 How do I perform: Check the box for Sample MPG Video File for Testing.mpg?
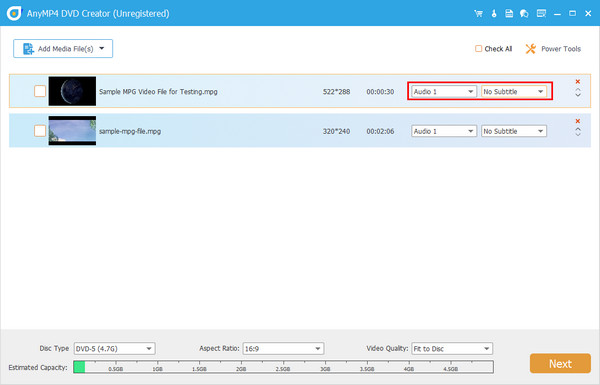[40, 91]
